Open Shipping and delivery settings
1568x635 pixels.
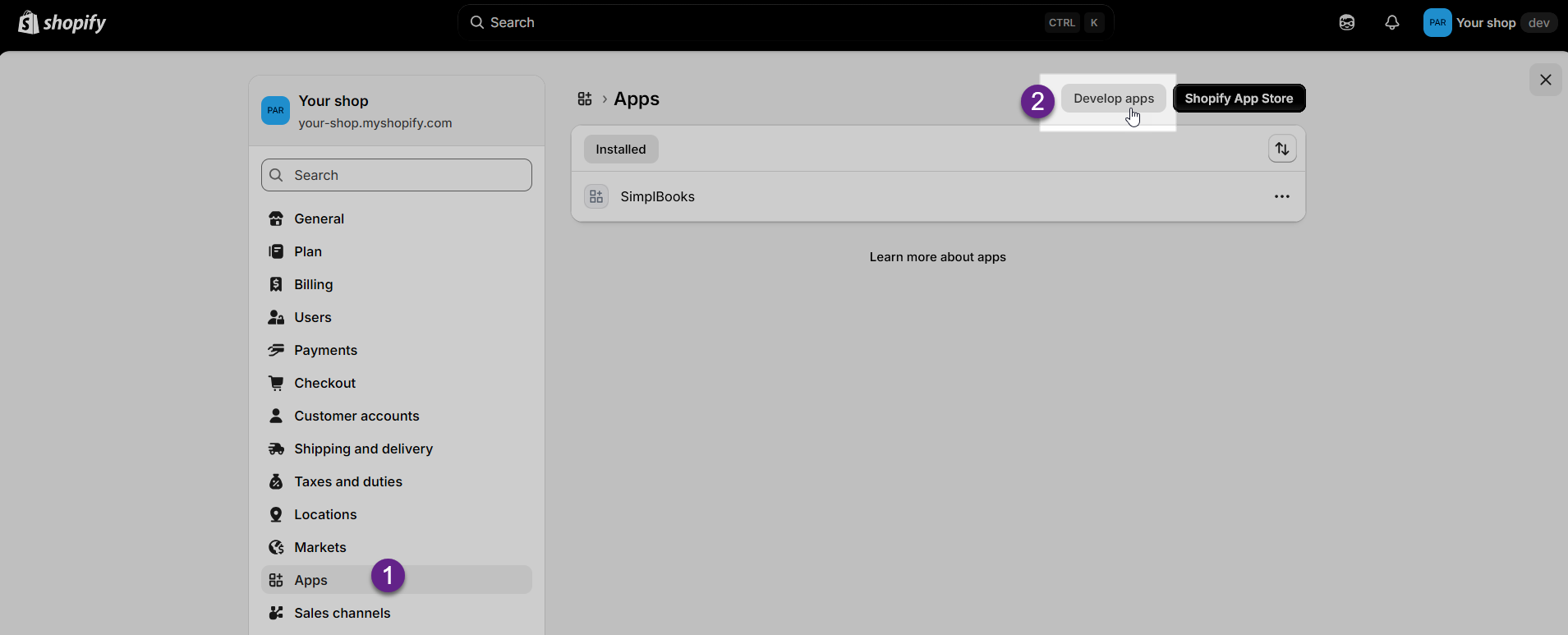[x=363, y=449]
